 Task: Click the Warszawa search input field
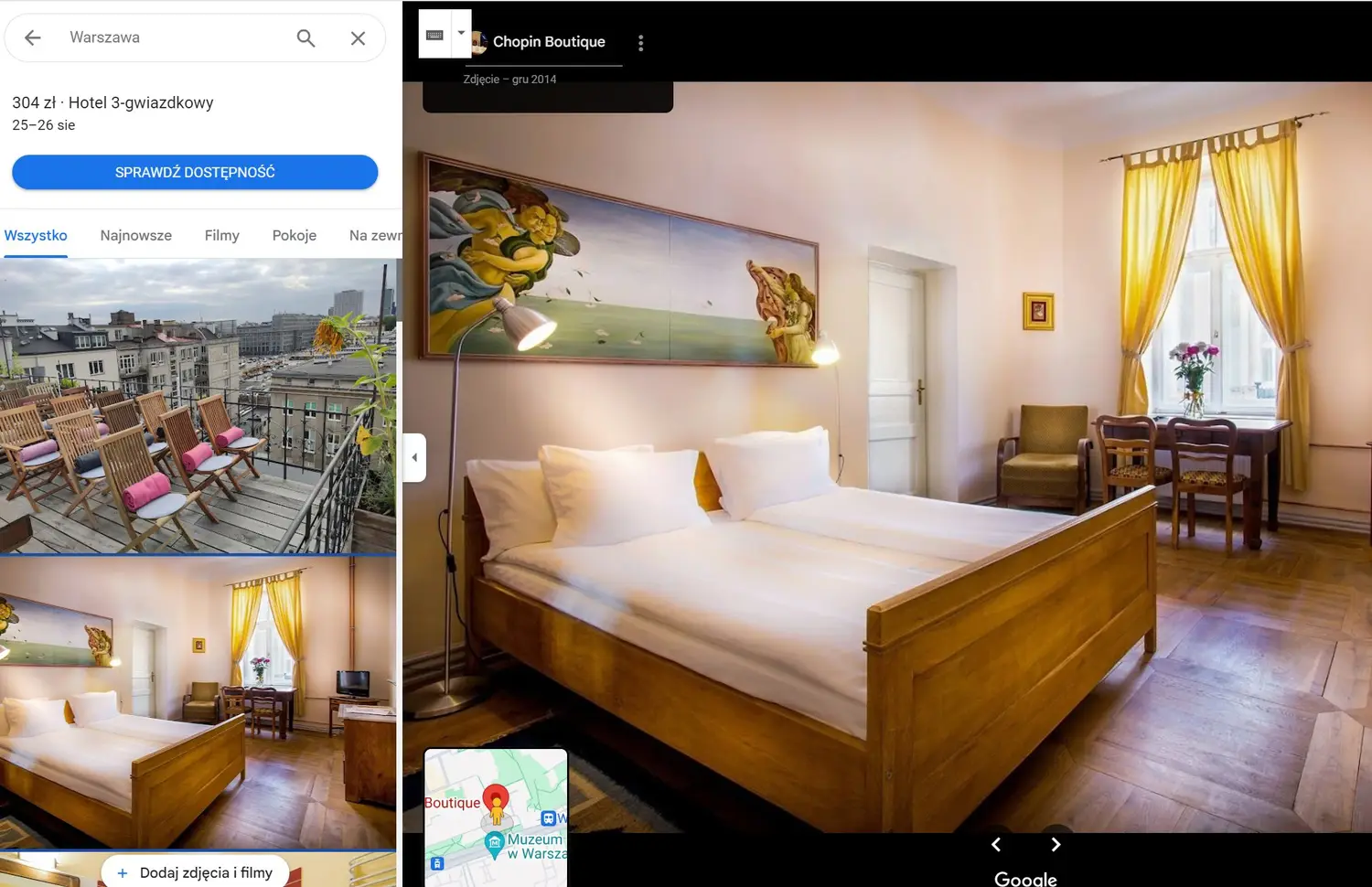(174, 37)
